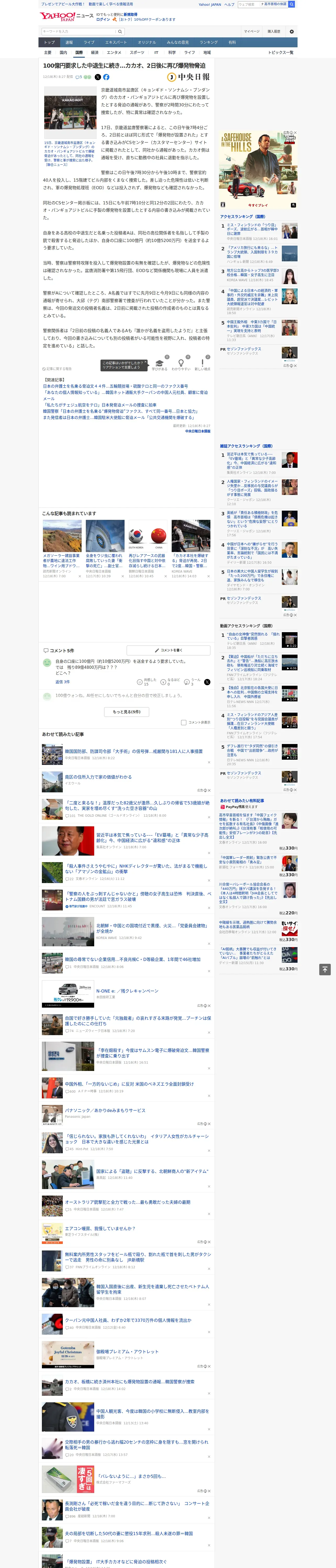
Task: Open the エキスパート navigation tab
Action: 116,43
